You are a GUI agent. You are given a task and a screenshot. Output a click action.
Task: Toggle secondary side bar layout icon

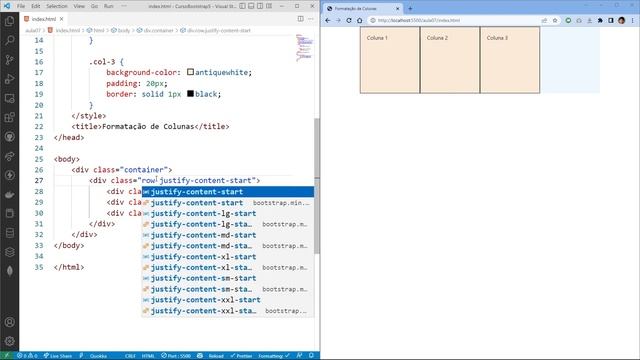click(x=260, y=6)
